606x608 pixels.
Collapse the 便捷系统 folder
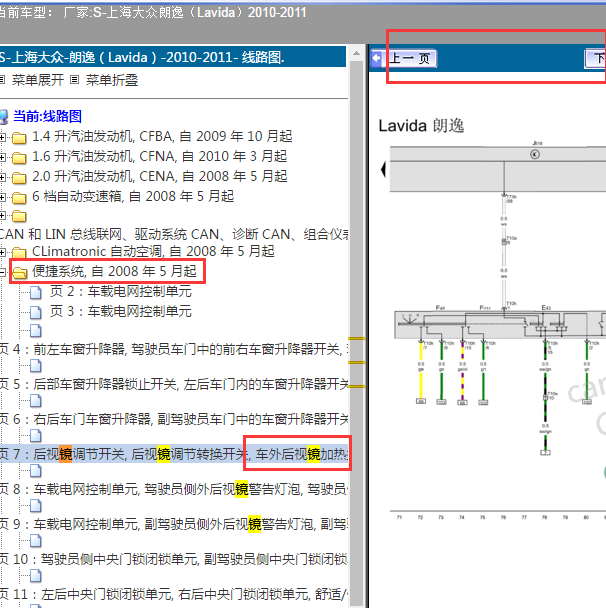[2, 272]
